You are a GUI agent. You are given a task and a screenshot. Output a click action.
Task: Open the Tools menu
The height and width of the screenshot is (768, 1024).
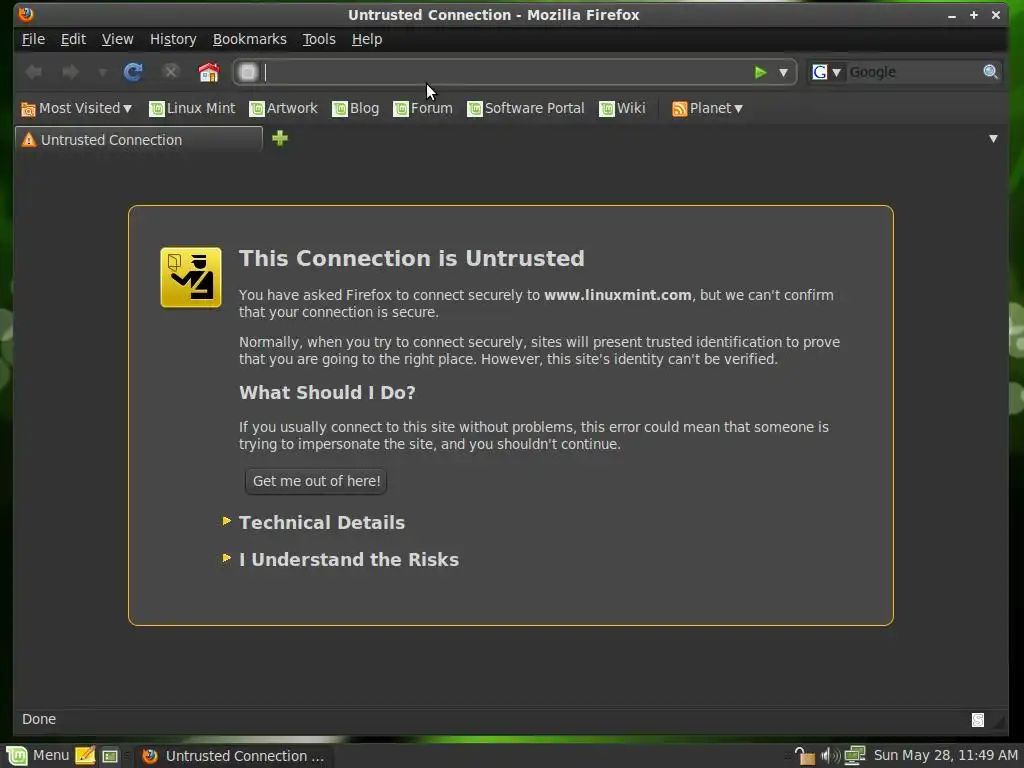click(x=319, y=39)
